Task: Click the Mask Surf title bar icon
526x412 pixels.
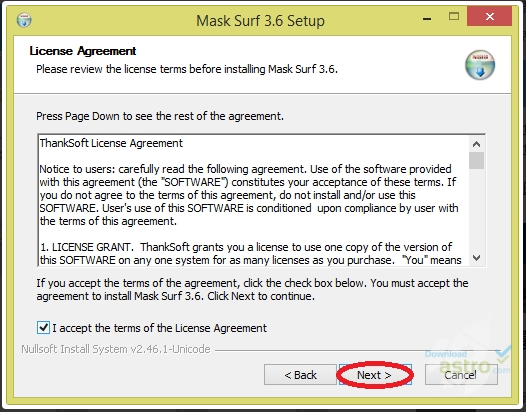Action: pyautogui.click(x=24, y=20)
